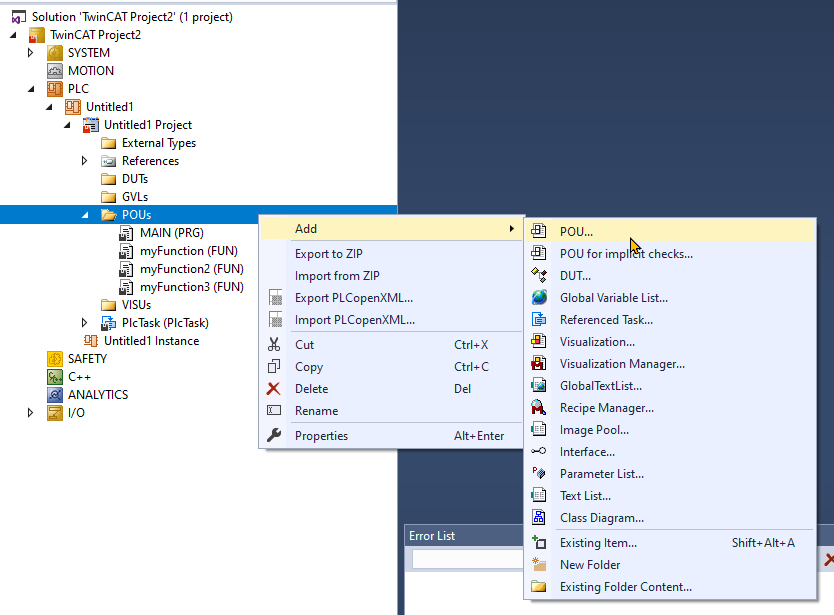
Task: Click the Text List icon
Action: [x=538, y=495]
